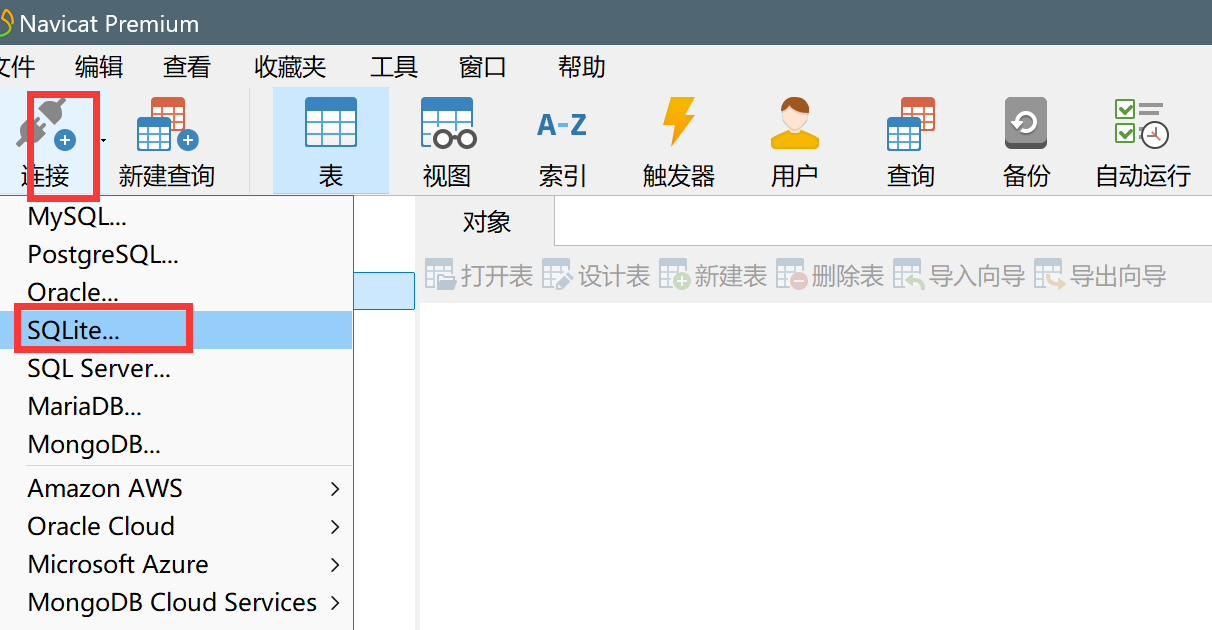1212x630 pixels.
Task: Open the 查看 menu
Action: click(x=187, y=67)
